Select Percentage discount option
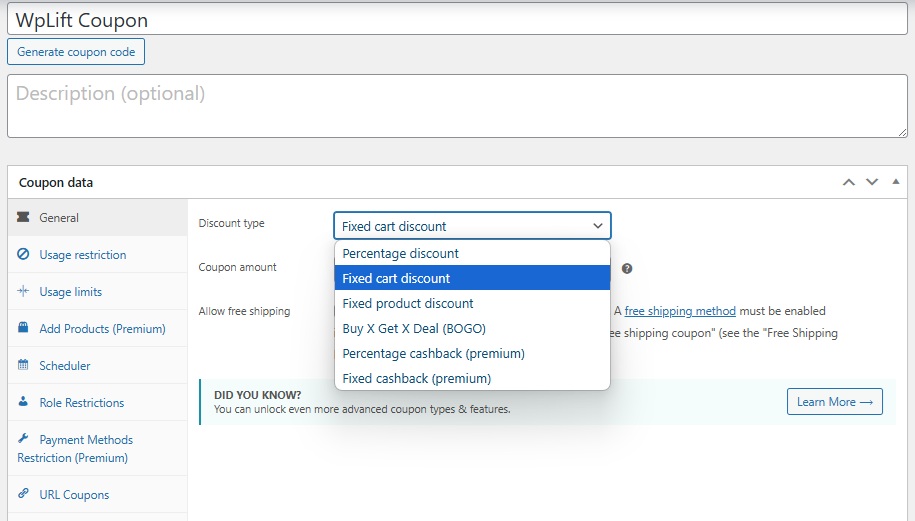This screenshot has width=915, height=521. coord(400,253)
